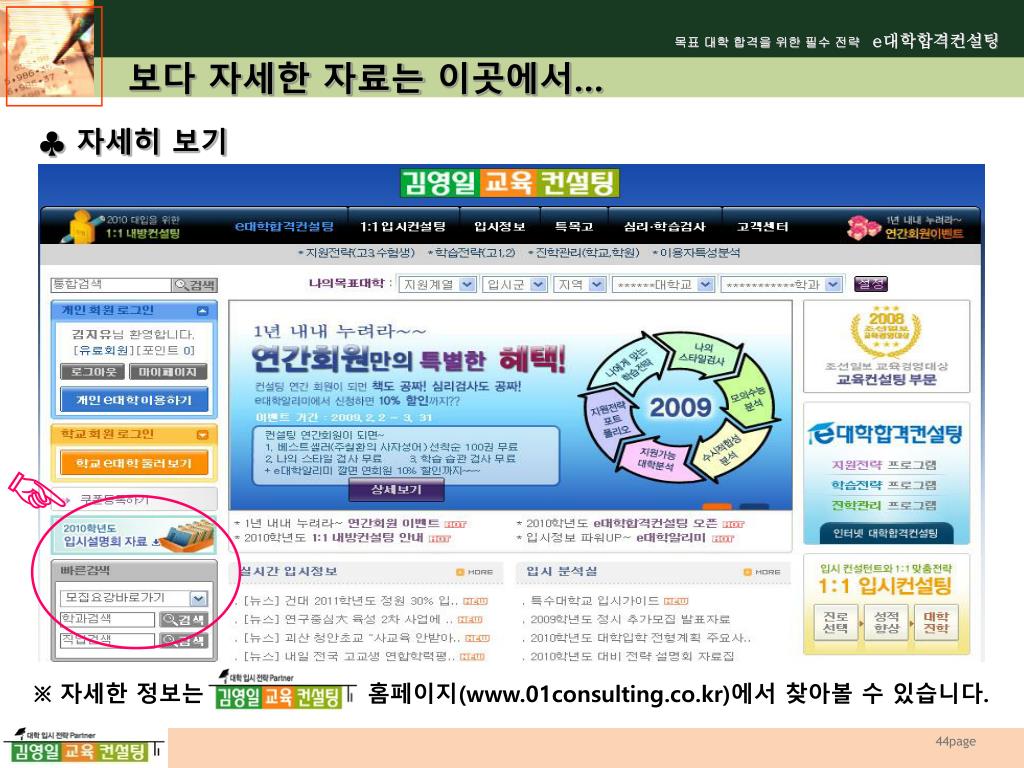The width and height of the screenshot is (1024, 768).
Task: Open the 2010학년도 입시설명회 자료 banner
Action: 134,535
